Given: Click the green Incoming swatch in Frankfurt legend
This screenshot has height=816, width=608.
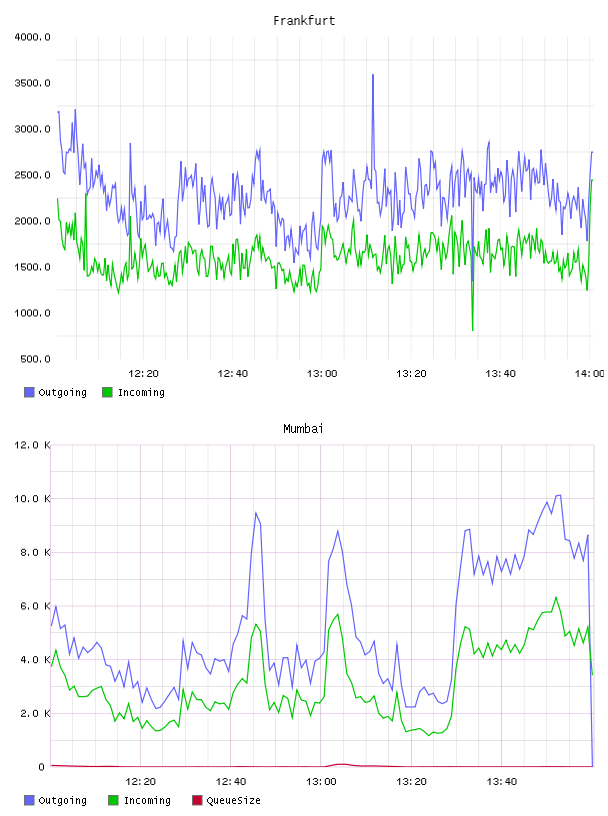Looking at the screenshot, I should coord(107,392).
